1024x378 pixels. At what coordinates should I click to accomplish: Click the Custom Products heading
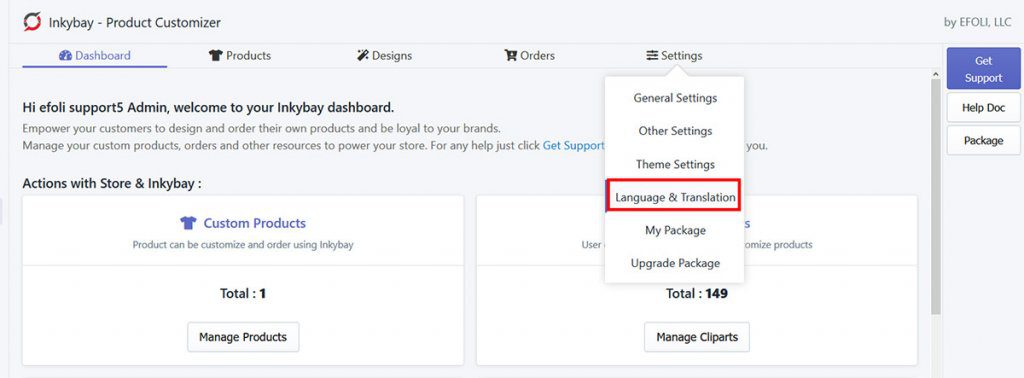coord(255,223)
